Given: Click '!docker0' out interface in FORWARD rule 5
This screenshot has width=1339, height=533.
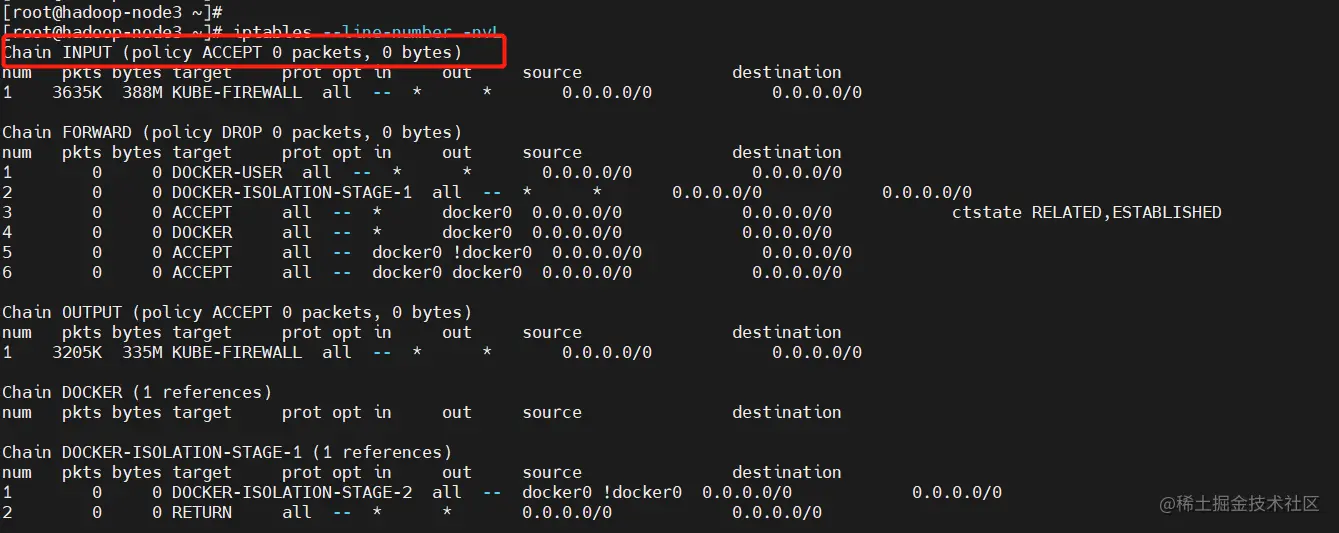Looking at the screenshot, I should point(492,252).
